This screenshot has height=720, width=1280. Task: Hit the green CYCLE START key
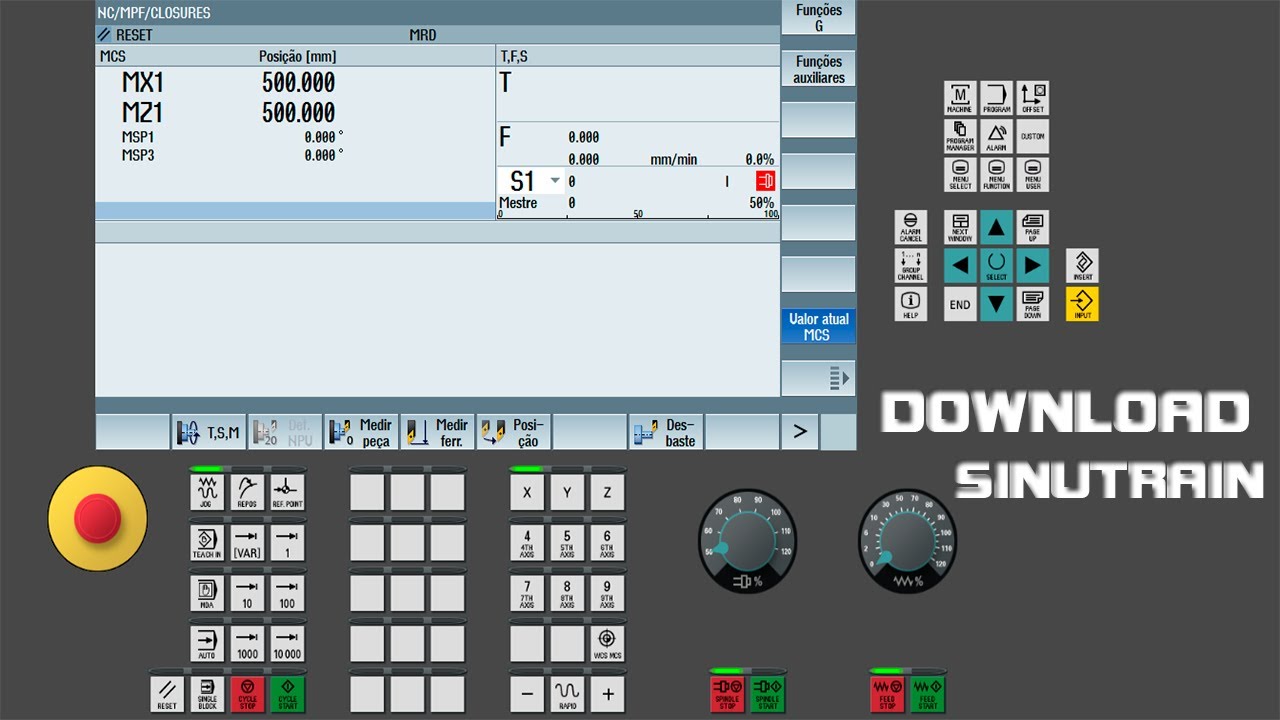tap(287, 693)
